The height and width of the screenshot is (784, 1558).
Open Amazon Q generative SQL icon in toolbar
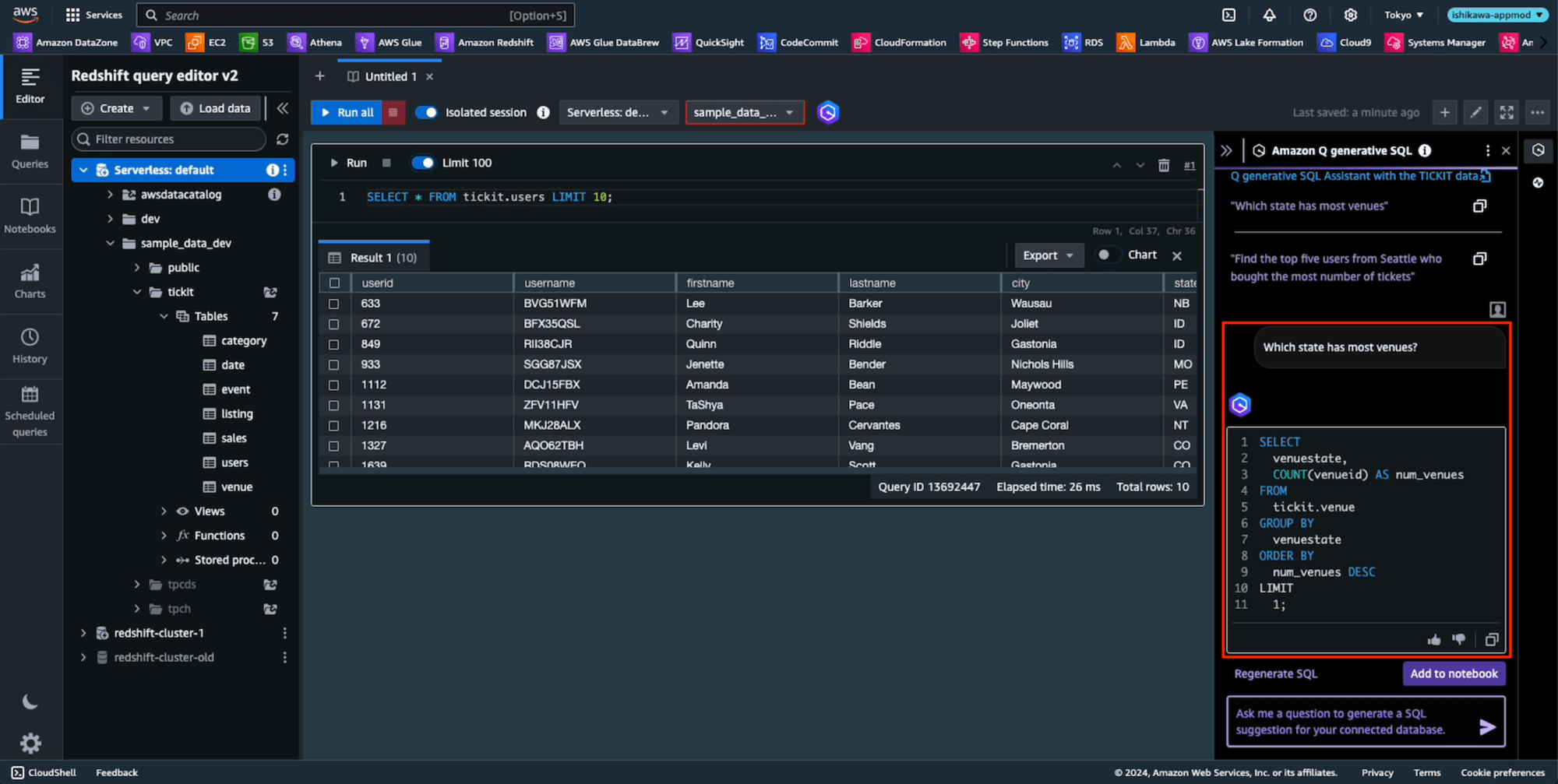[x=828, y=112]
